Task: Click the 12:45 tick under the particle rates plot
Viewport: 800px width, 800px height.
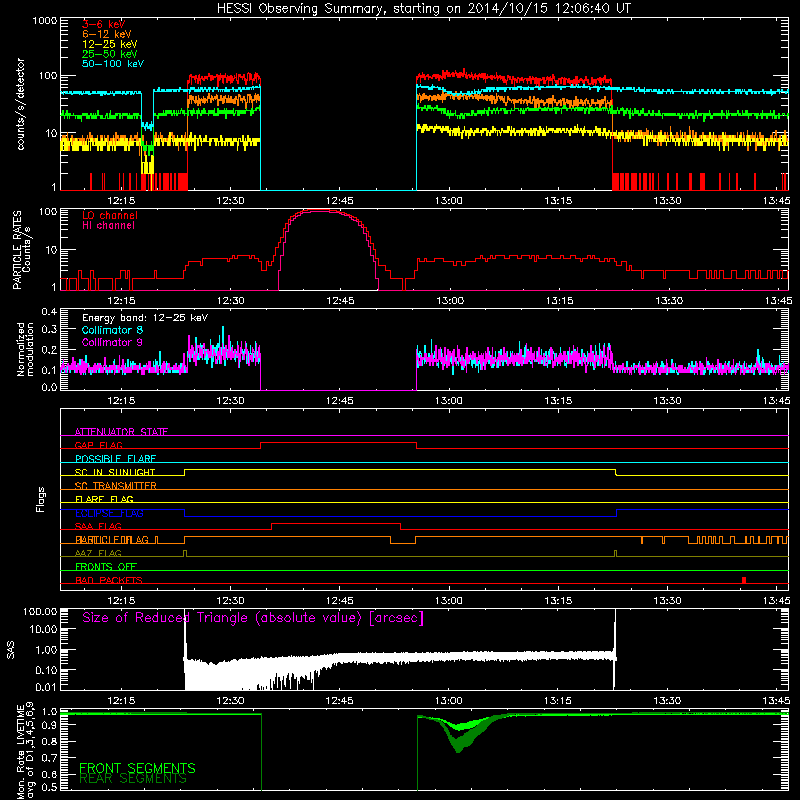Action: point(340,301)
